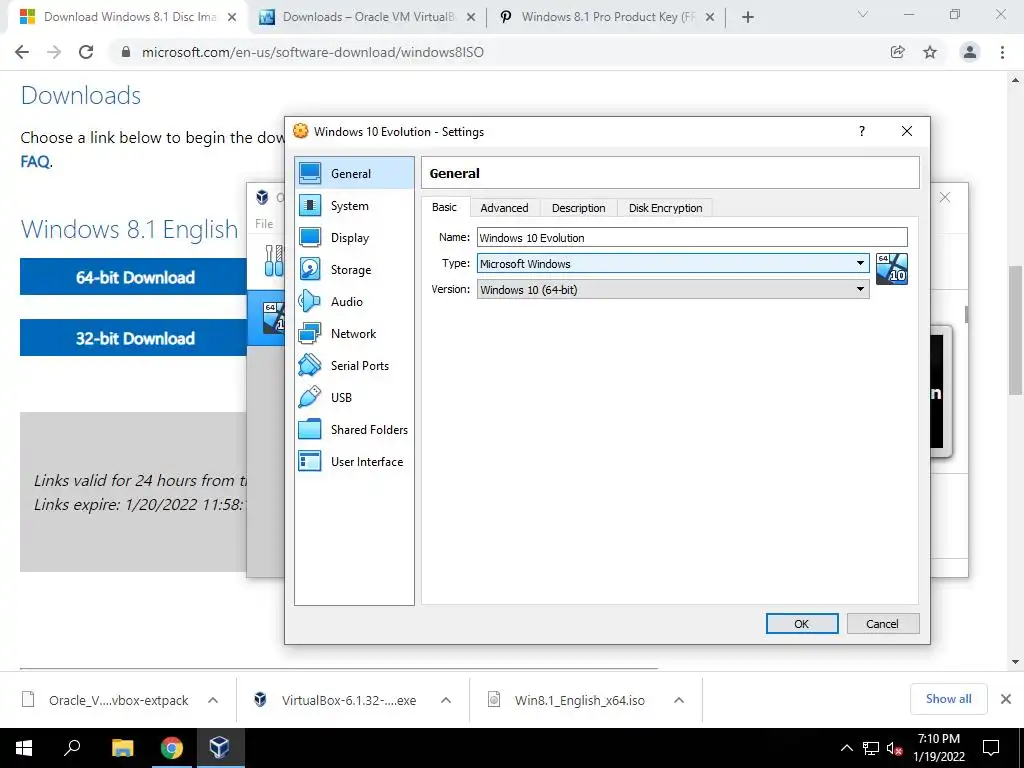Select the Network icon in settings sidebar
This screenshot has width=1024, height=768.
[310, 333]
